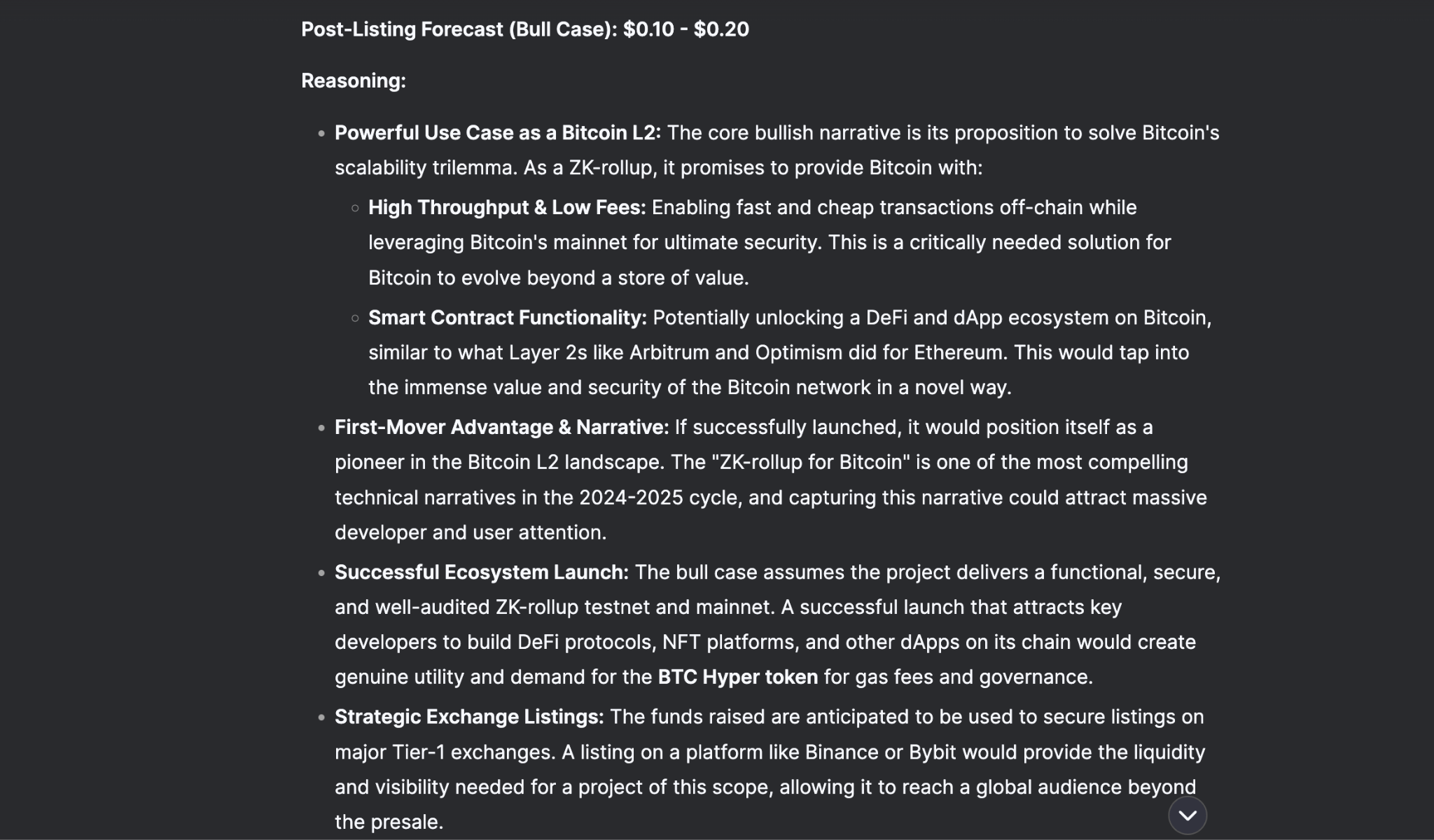Click the scroll-to-bottom chevron button
The height and width of the screenshot is (840, 1434).
[x=1188, y=815]
